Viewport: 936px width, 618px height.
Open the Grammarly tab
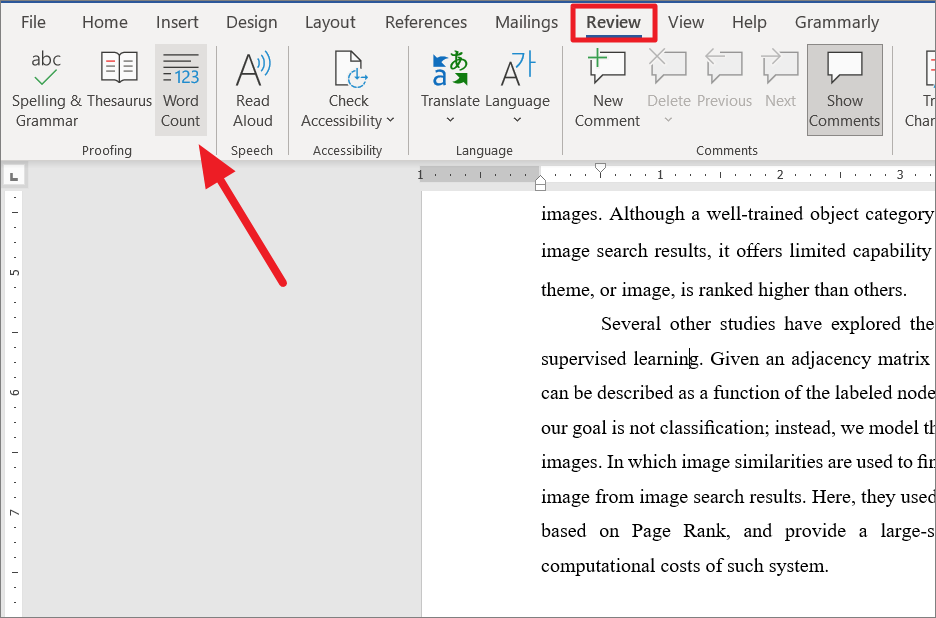(837, 22)
